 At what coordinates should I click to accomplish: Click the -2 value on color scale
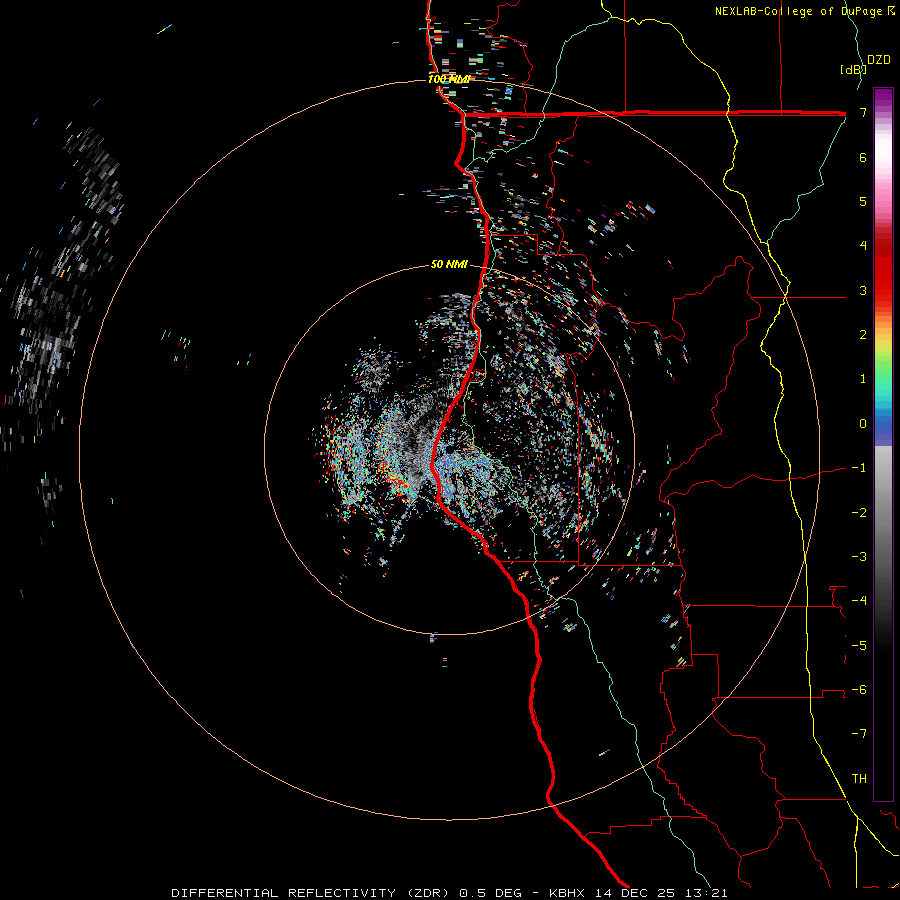pos(859,513)
